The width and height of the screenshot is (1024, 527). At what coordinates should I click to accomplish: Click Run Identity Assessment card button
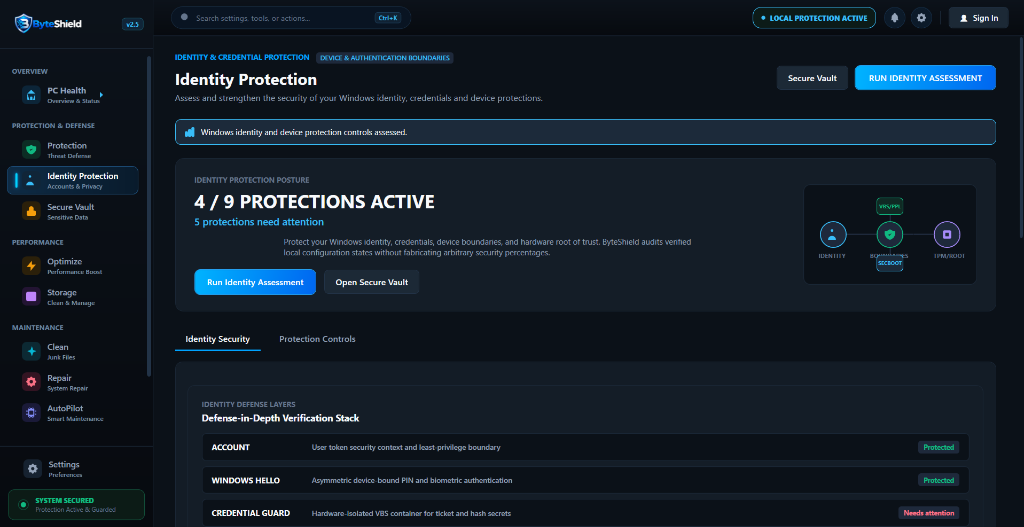coord(255,282)
